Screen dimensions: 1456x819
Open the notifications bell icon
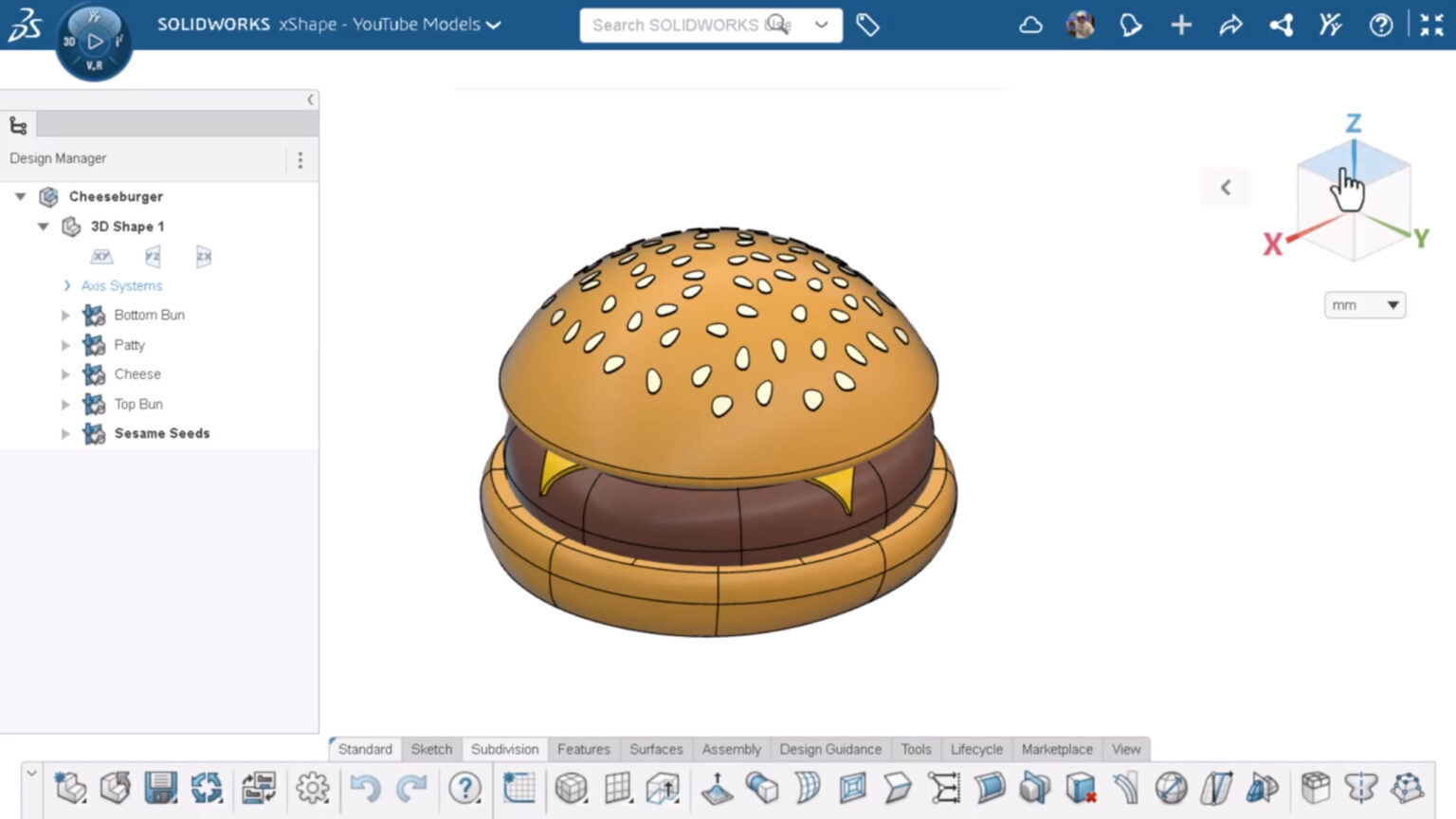click(x=1130, y=26)
